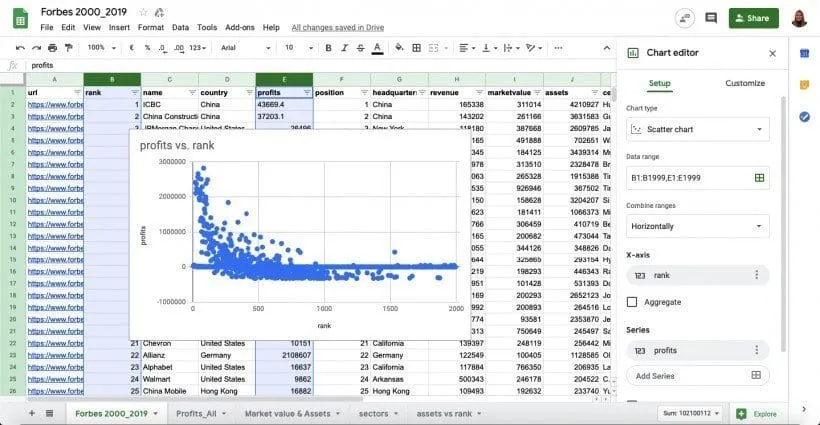
Task: Open the text wrapping dropdown
Action: pyautogui.click(x=511, y=48)
